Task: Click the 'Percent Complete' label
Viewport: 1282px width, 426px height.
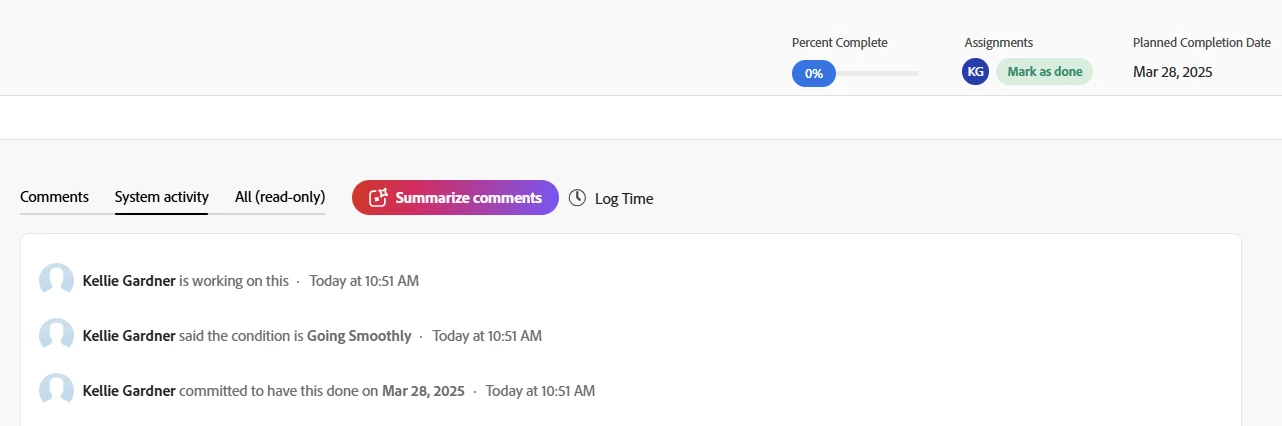Action: coord(840,43)
